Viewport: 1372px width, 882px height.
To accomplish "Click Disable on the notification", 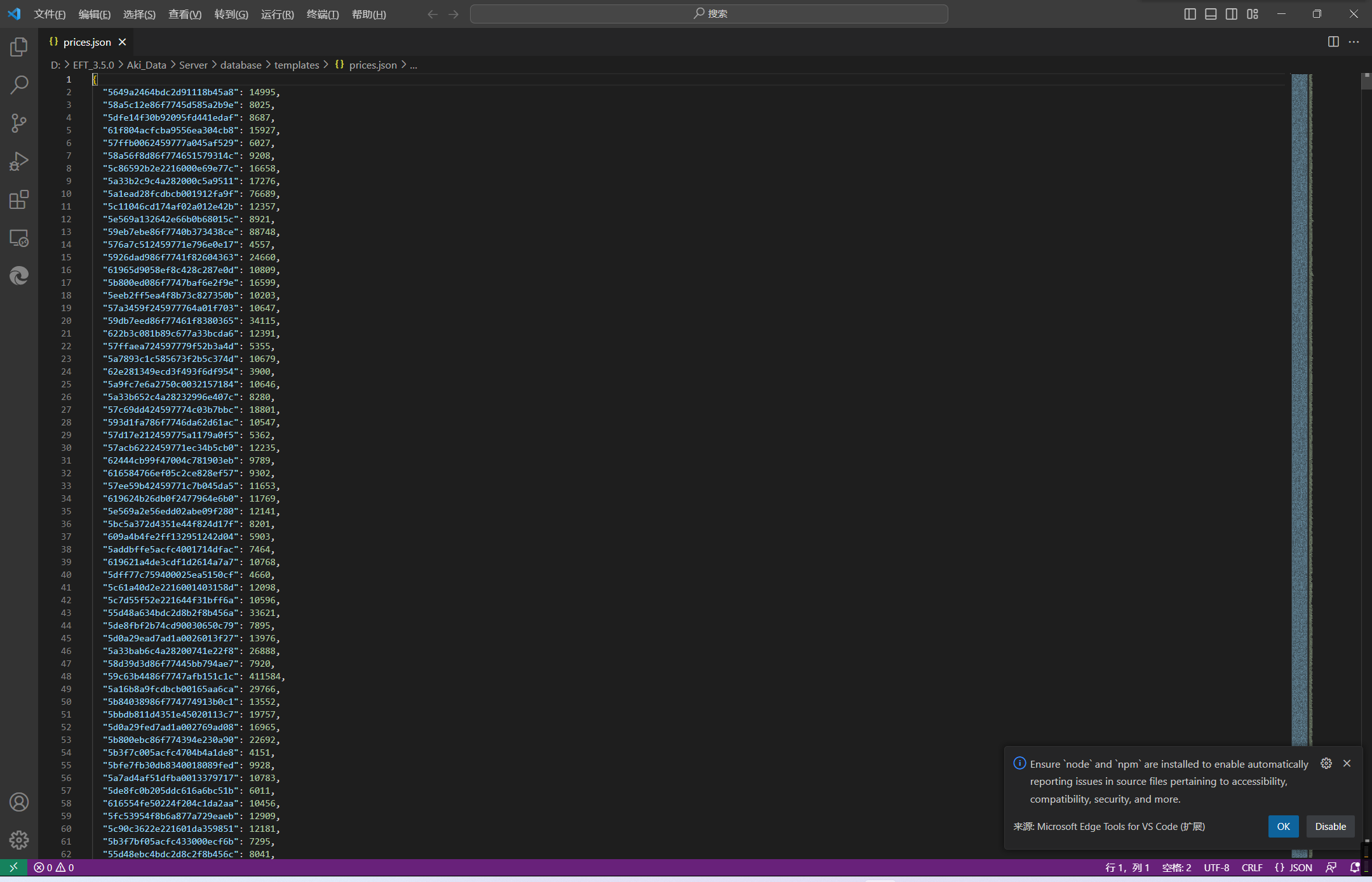I will pyautogui.click(x=1330, y=826).
